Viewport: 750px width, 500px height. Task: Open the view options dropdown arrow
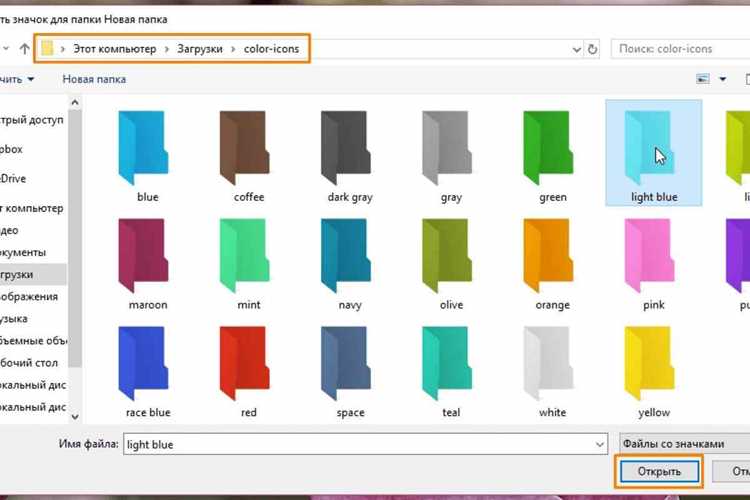pos(723,79)
